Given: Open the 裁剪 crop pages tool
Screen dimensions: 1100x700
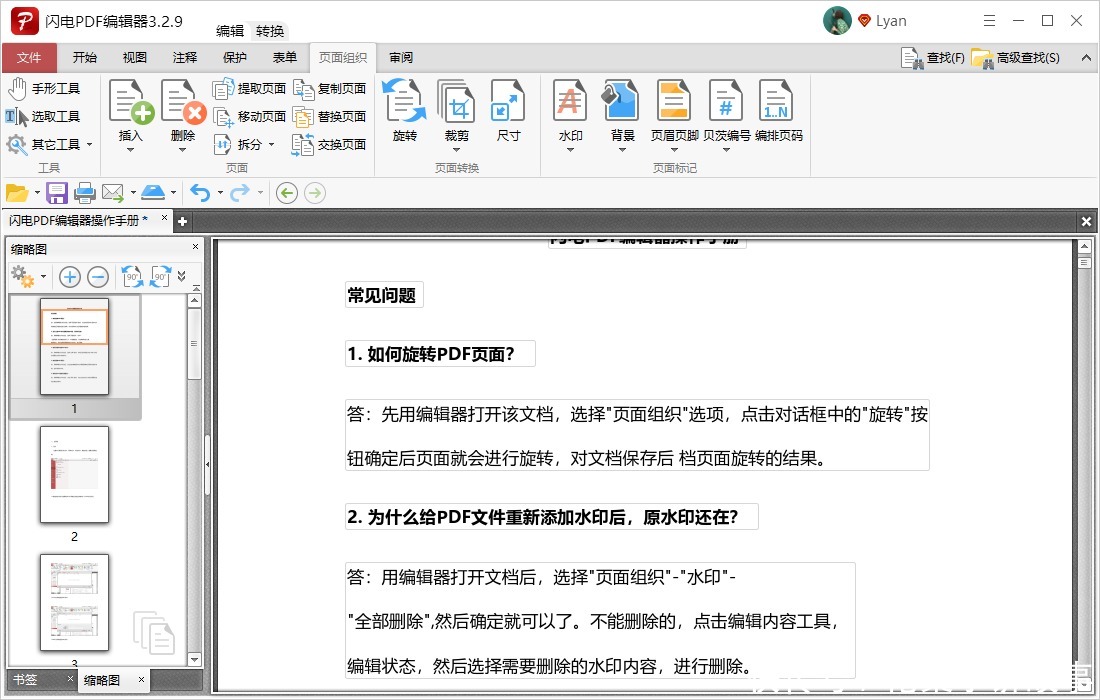Looking at the screenshot, I should point(456,110).
